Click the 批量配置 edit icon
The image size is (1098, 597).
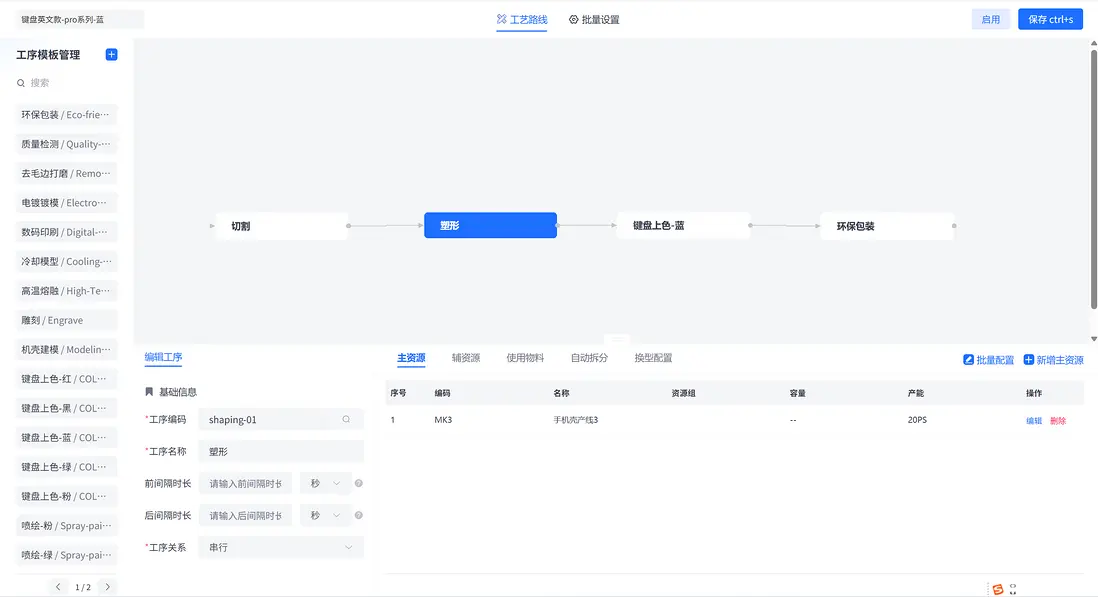click(968, 360)
